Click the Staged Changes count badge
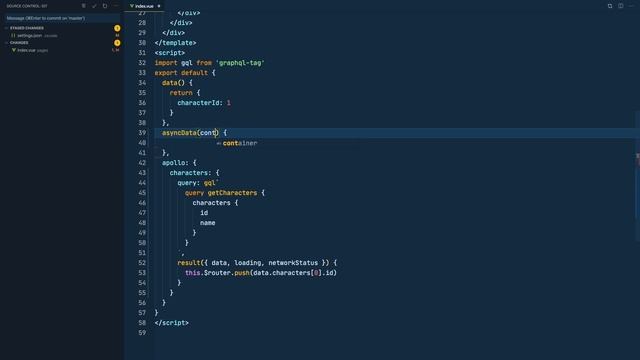 click(117, 28)
